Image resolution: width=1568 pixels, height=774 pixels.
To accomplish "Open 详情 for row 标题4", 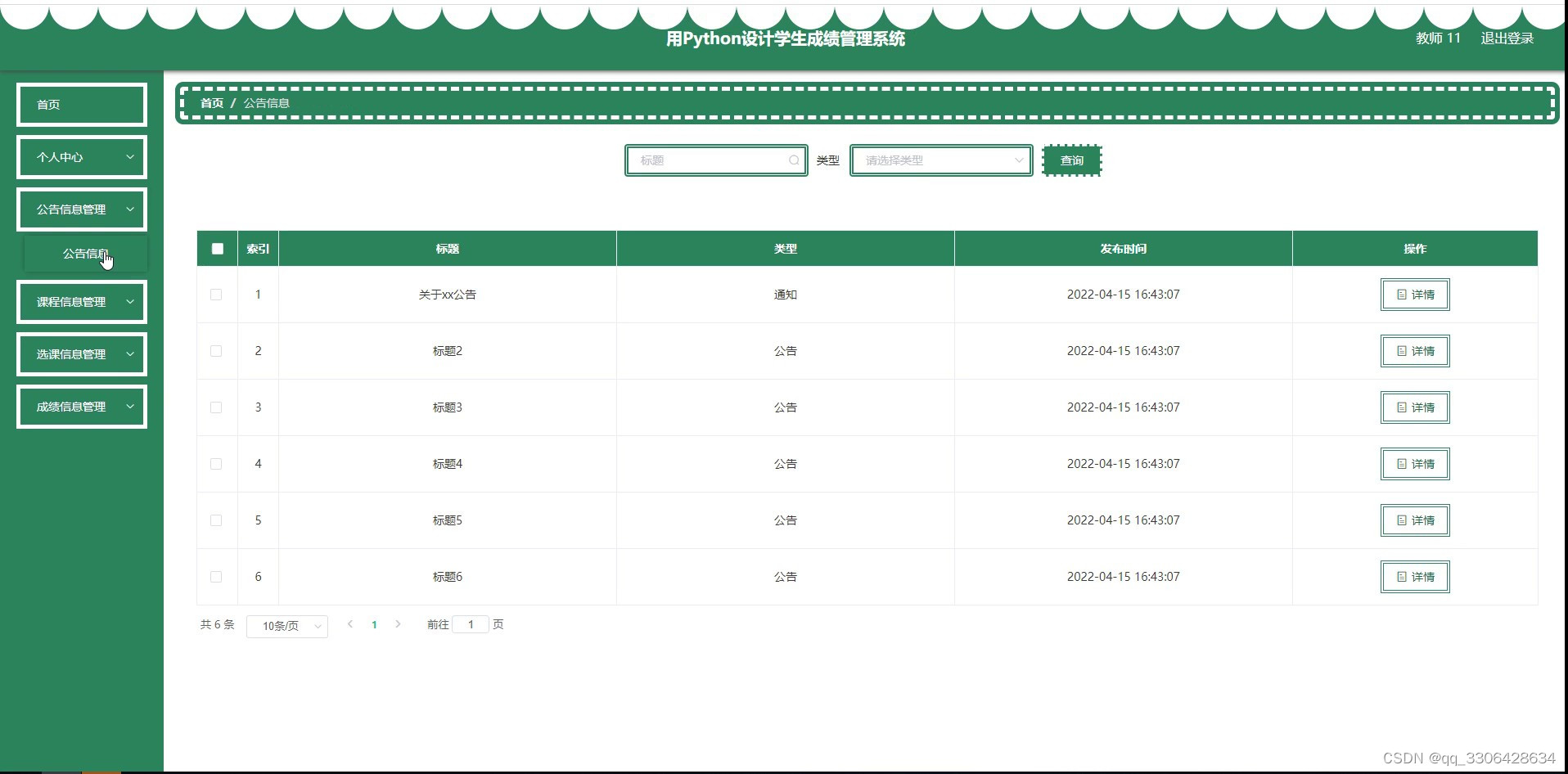I will tap(1415, 464).
